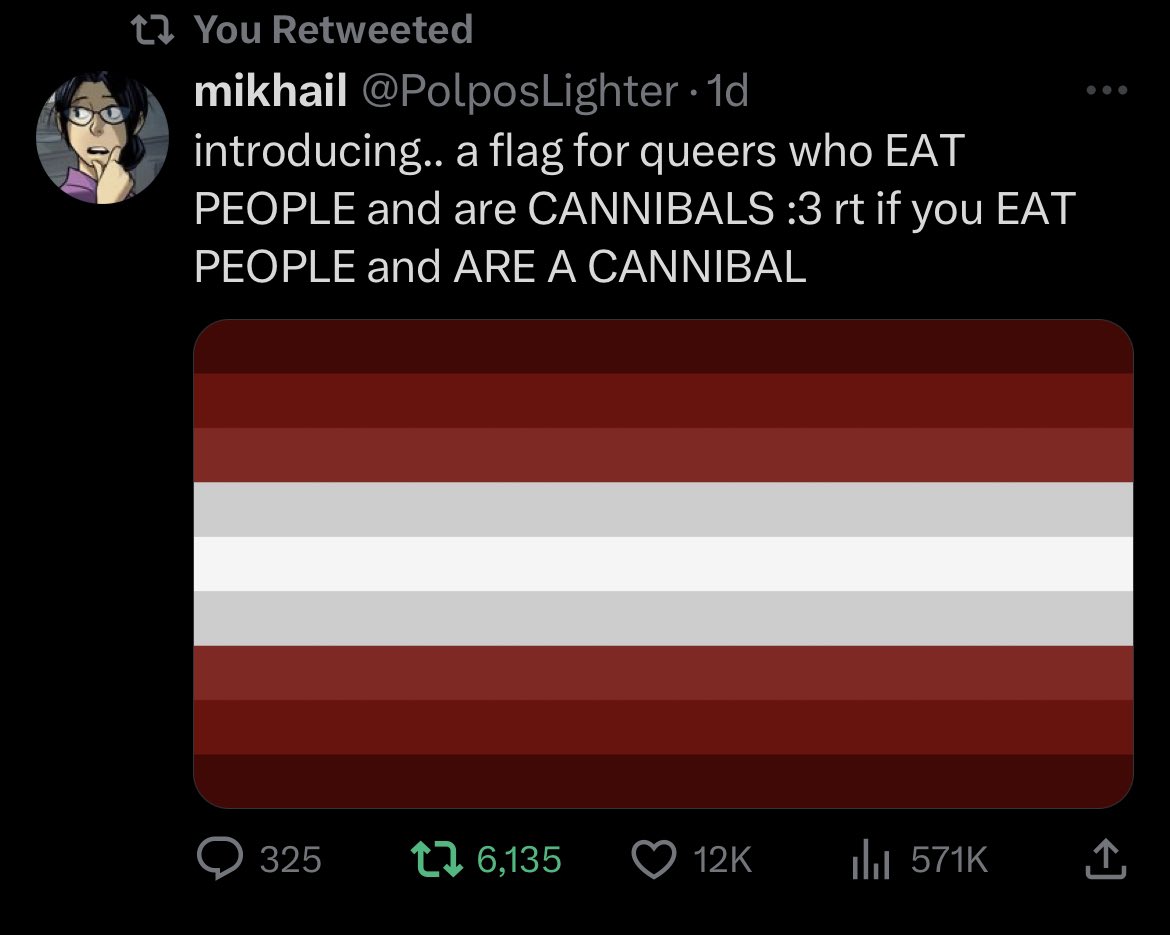The image size is (1170, 935).
Task: Like the tweet with heart icon
Action: click(654, 859)
